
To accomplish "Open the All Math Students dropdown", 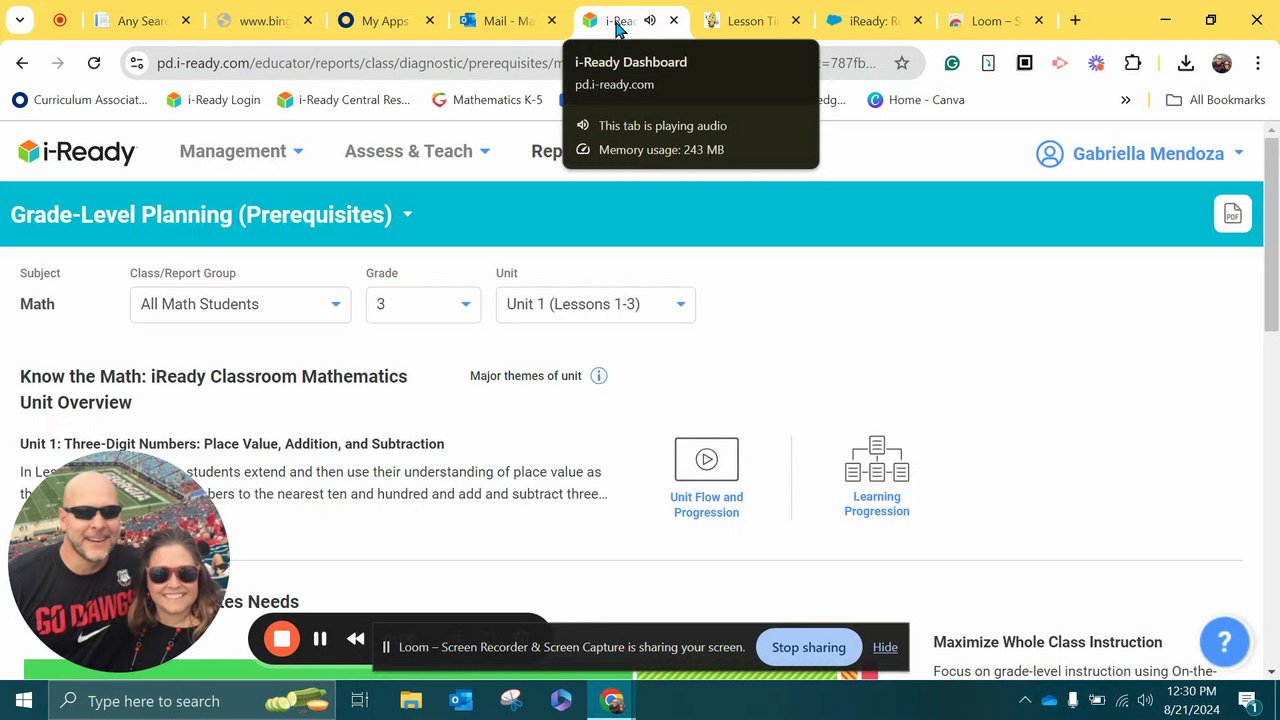I will pos(240,304).
